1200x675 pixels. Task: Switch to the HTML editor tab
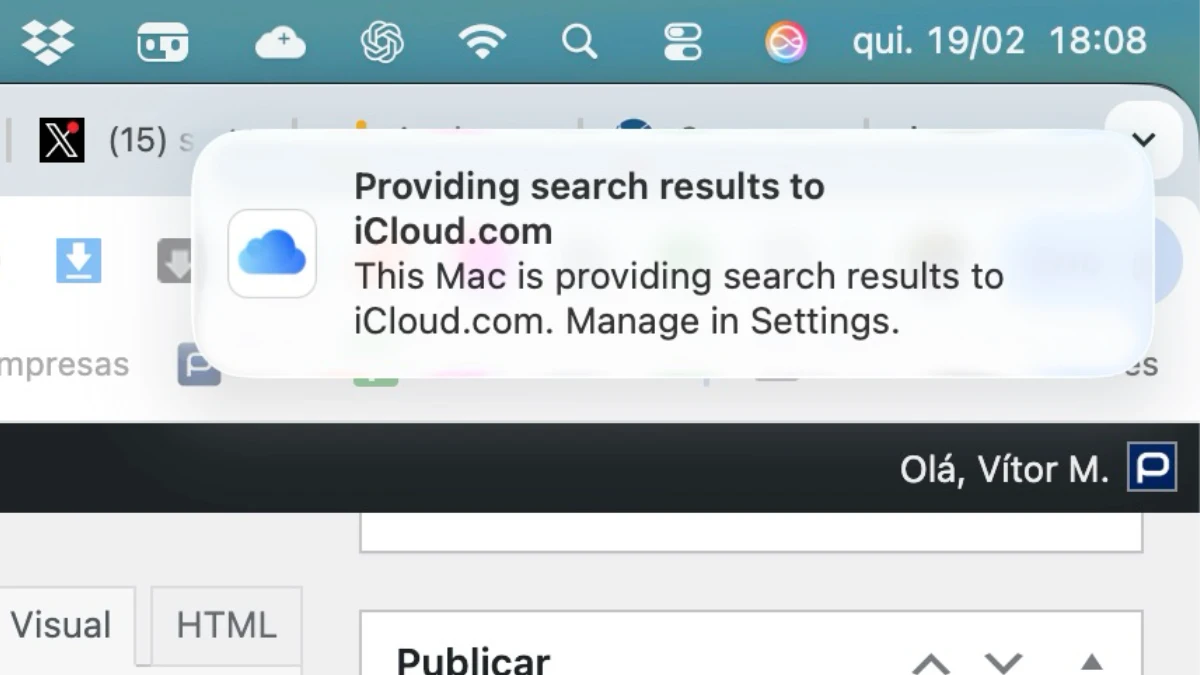pyautogui.click(x=226, y=626)
